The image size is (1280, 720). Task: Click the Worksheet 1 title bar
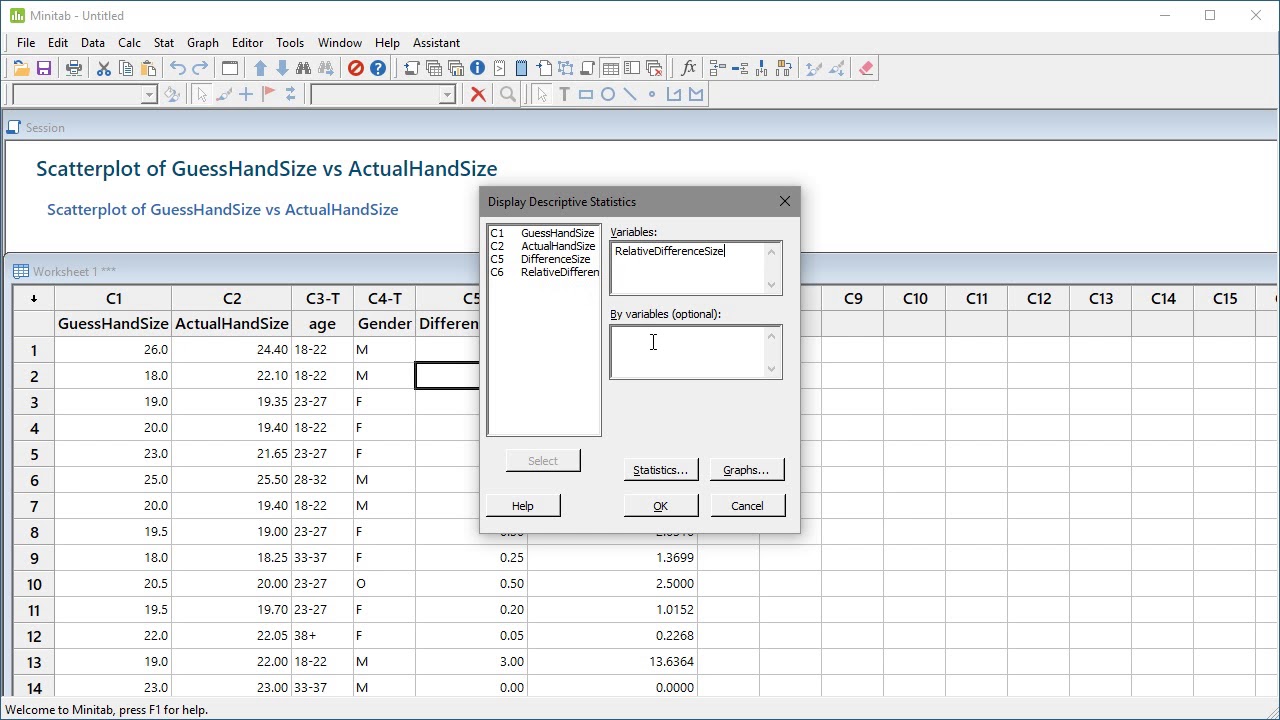pyautogui.click(x=74, y=272)
